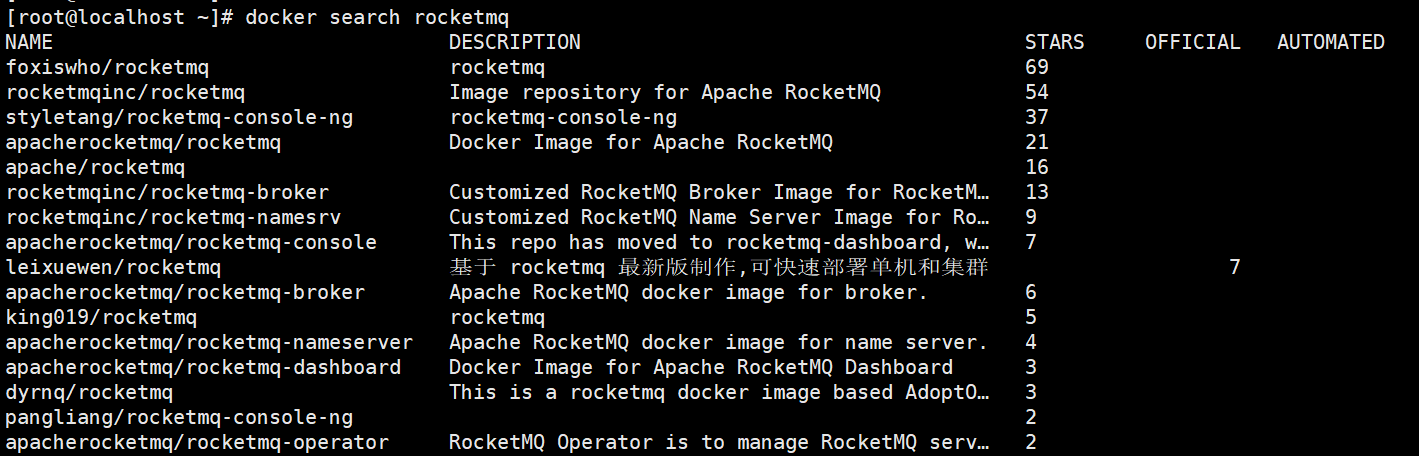
Task: Click the star count 54
Action: pos(1037,92)
